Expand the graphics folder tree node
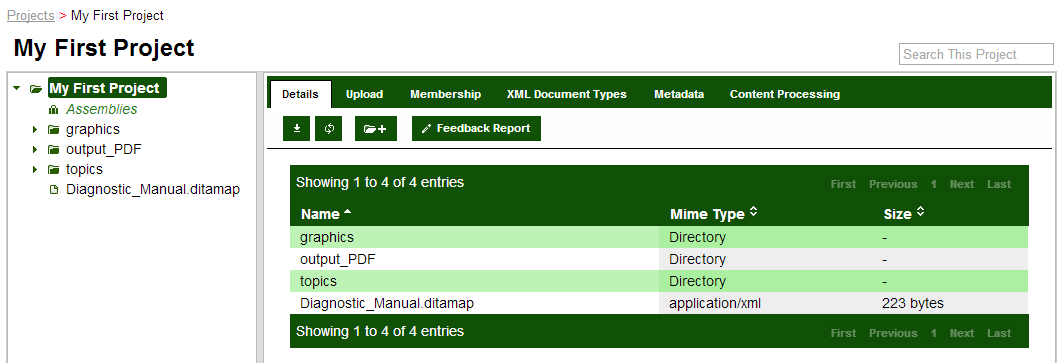 (35, 129)
